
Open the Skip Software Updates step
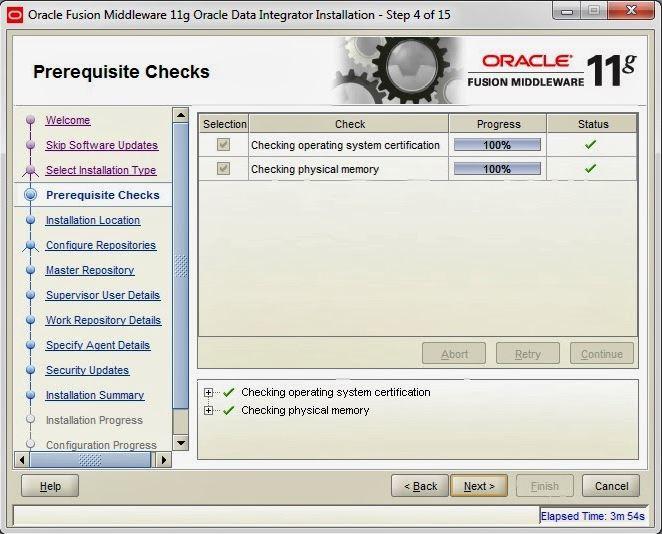[x=102, y=145]
